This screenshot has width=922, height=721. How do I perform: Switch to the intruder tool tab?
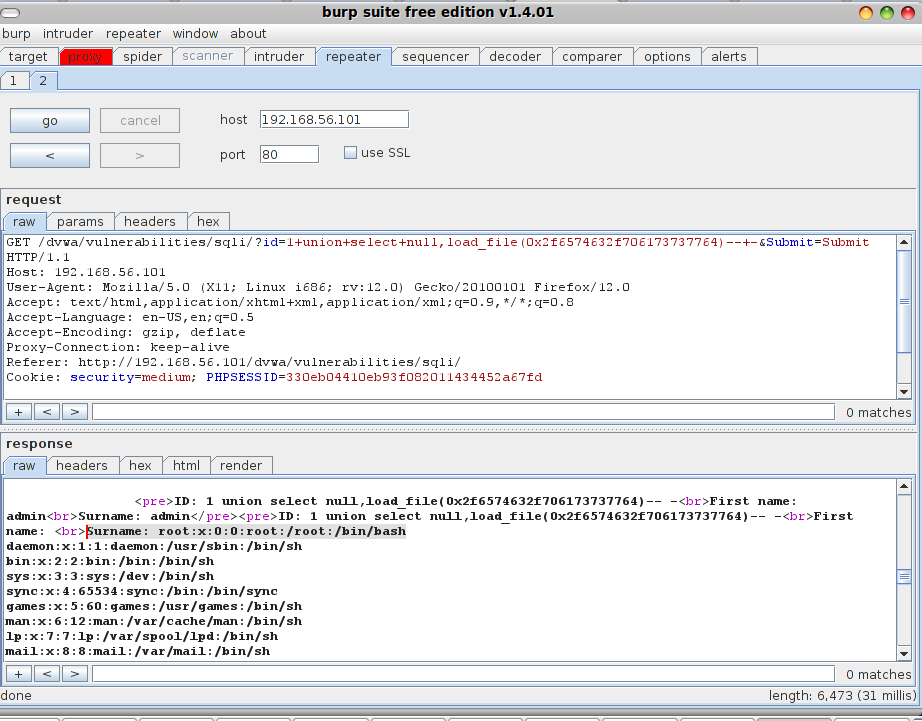[x=279, y=56]
